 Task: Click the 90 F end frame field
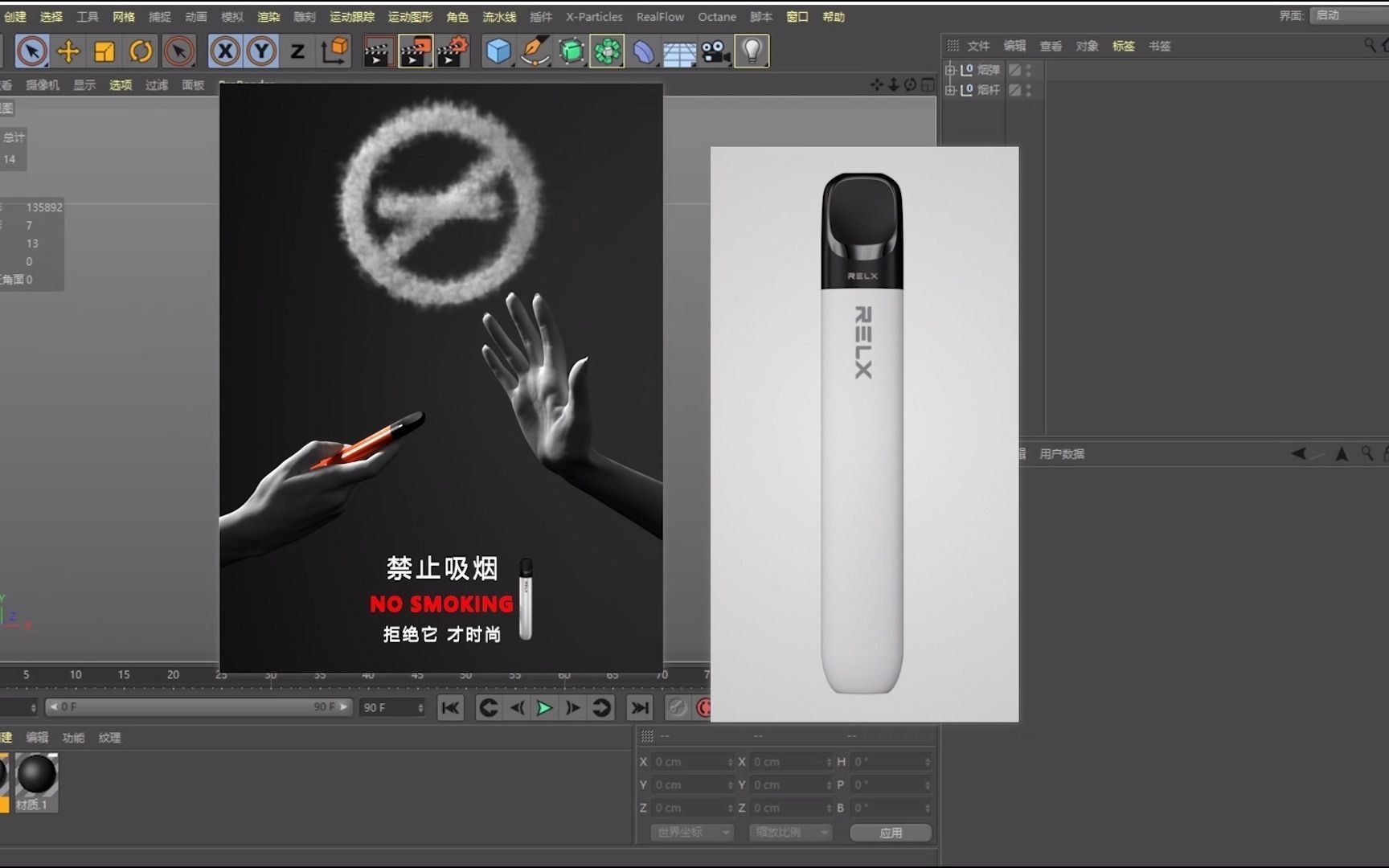[392, 707]
